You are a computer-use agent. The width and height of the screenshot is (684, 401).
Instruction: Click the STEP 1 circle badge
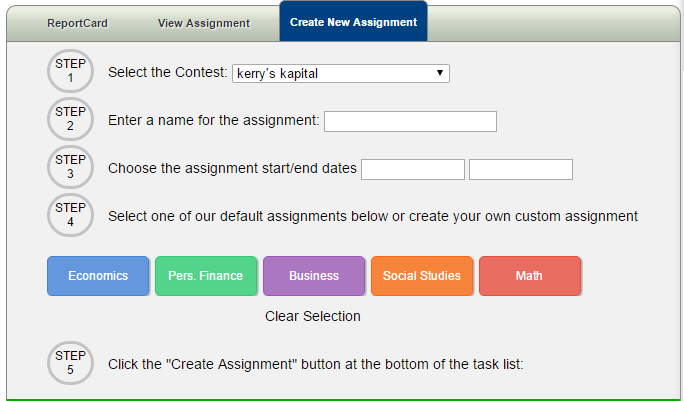tap(70, 71)
